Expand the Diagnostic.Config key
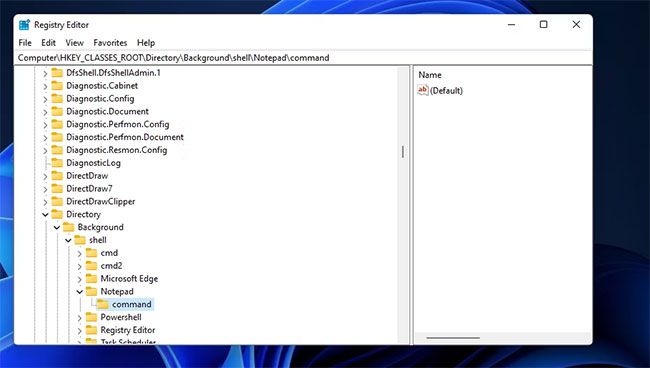This screenshot has width=650, height=368. (x=45, y=99)
